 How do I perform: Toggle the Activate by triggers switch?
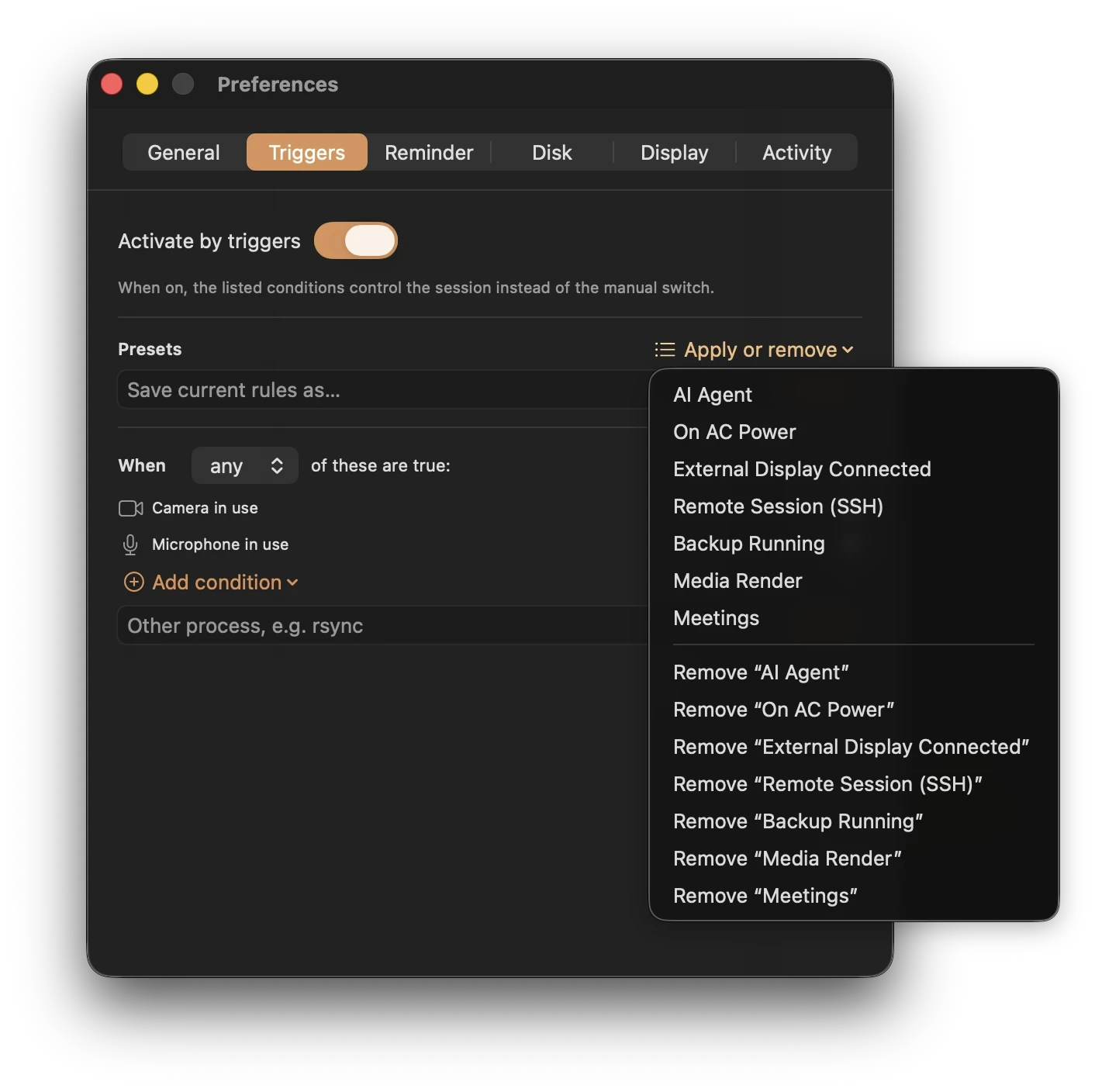[x=356, y=240]
